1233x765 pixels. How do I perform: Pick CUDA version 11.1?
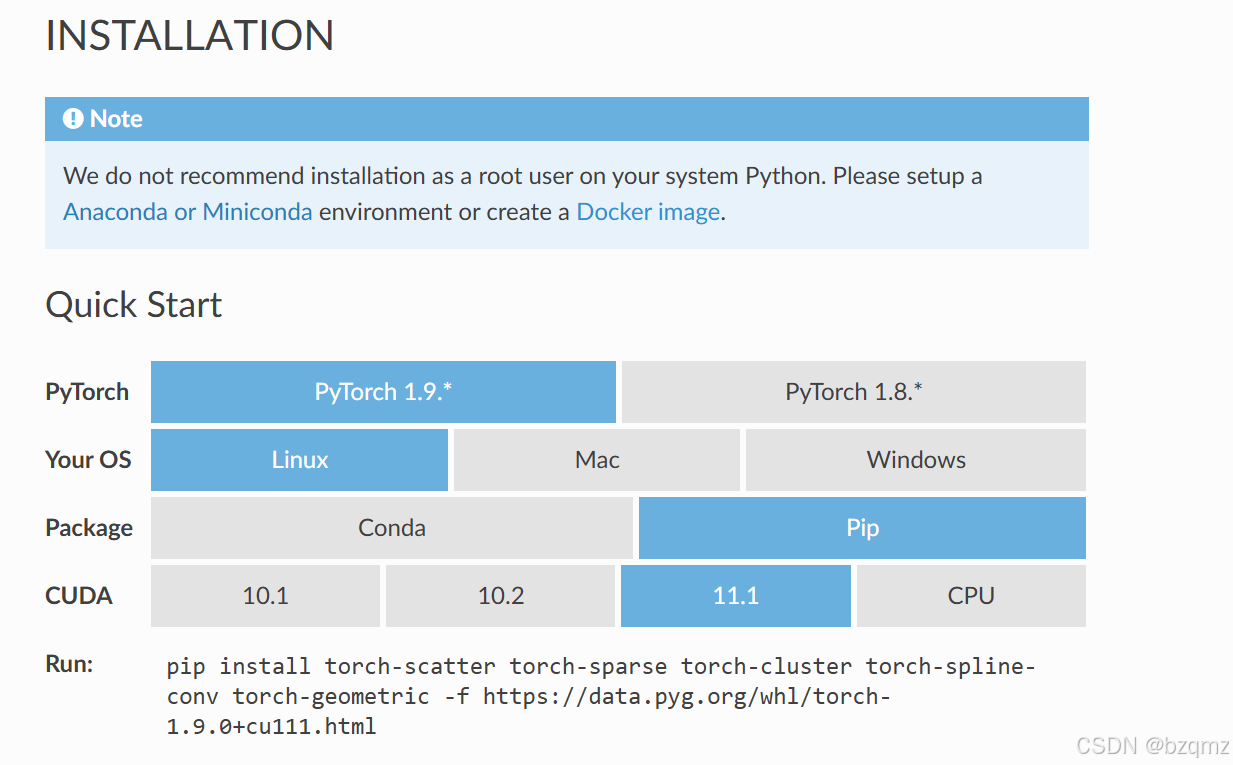[x=736, y=596]
